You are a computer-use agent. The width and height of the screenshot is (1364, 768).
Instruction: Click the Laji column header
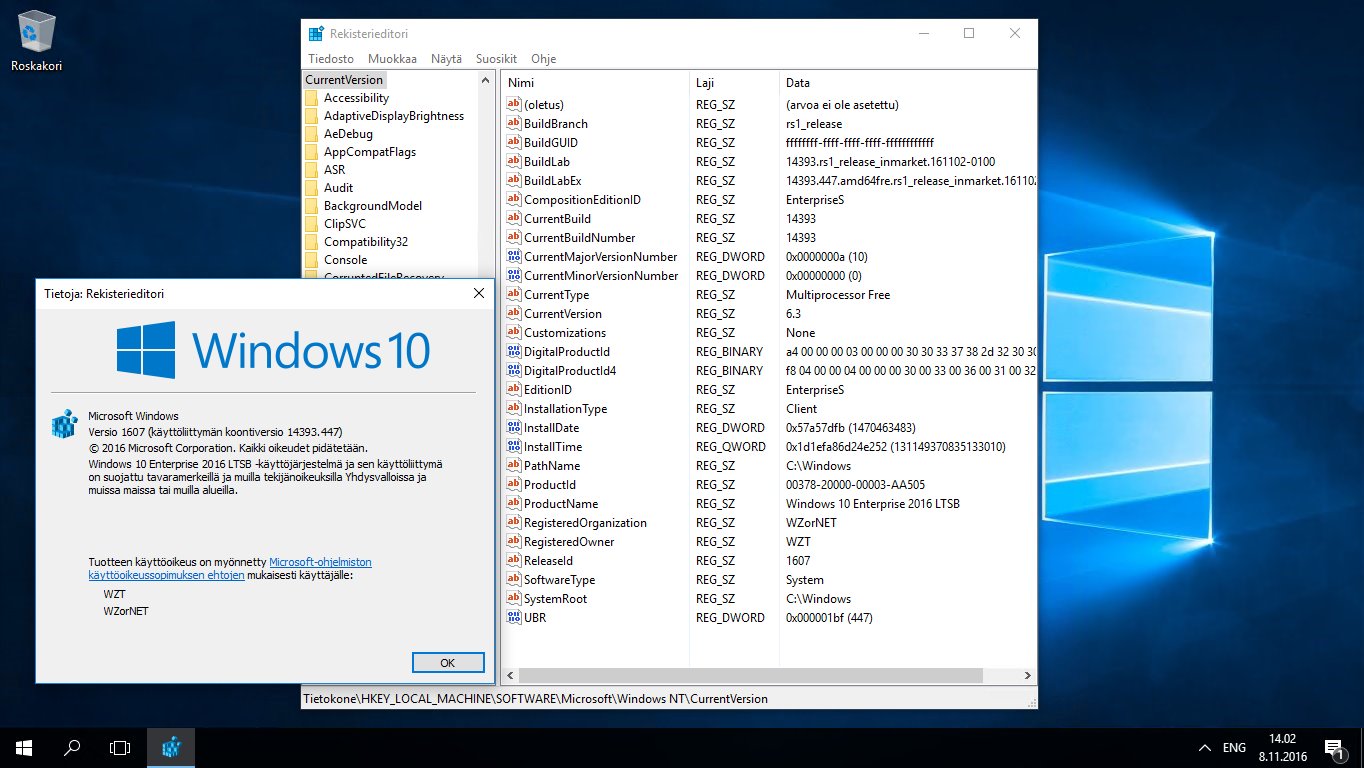pyautogui.click(x=734, y=83)
